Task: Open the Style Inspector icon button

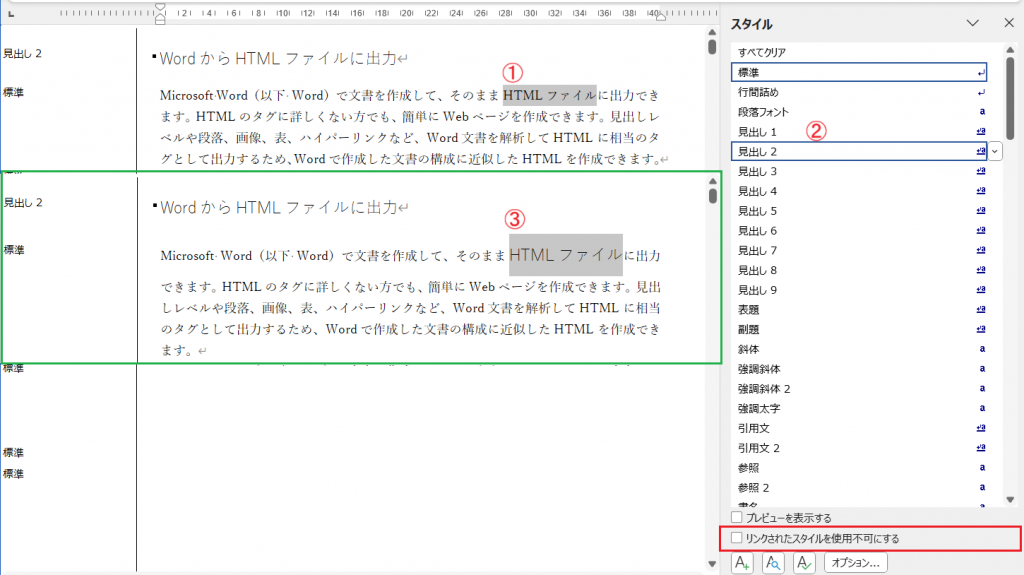Action: 773,563
